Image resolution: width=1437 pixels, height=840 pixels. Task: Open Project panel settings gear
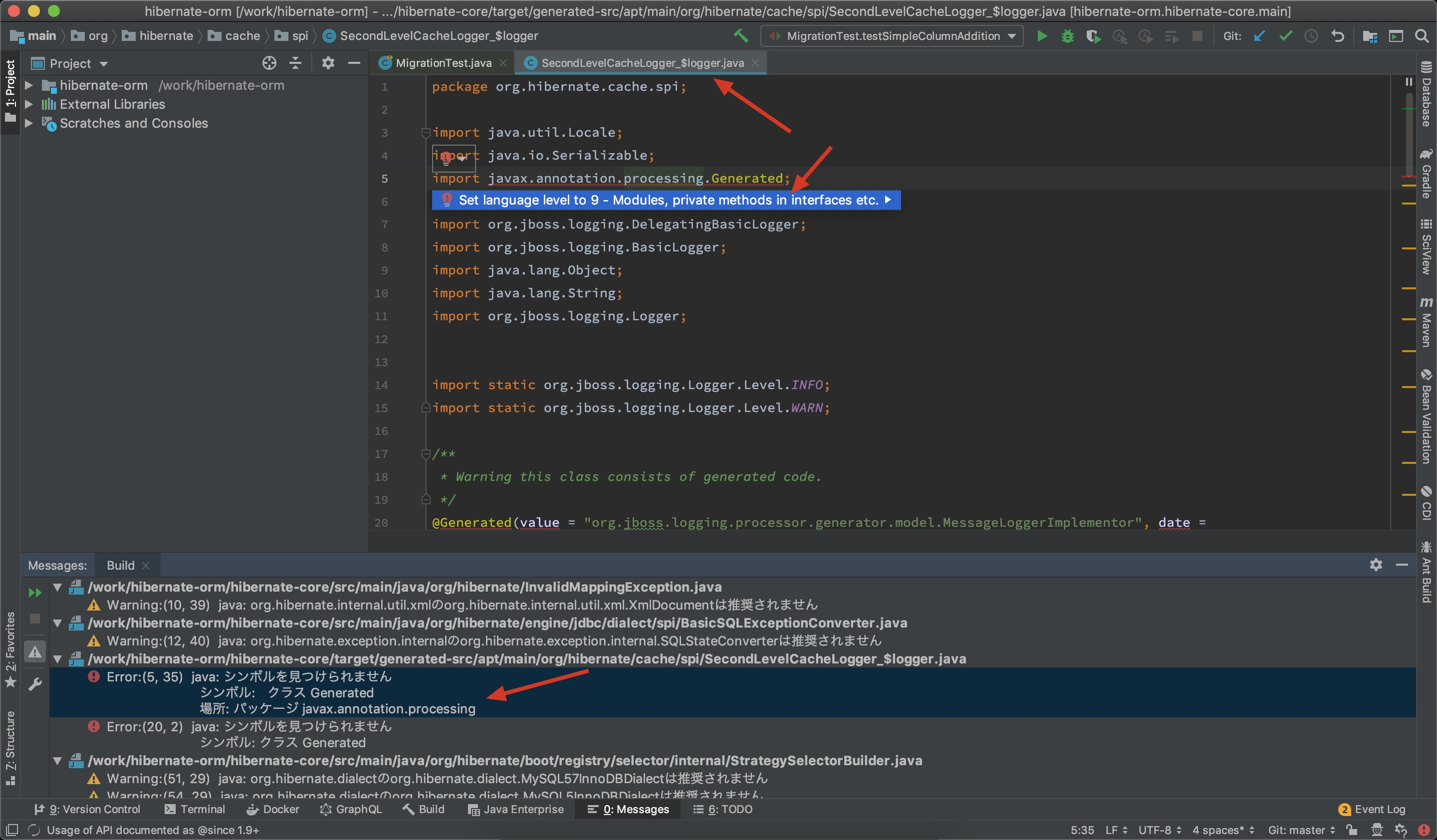click(328, 63)
